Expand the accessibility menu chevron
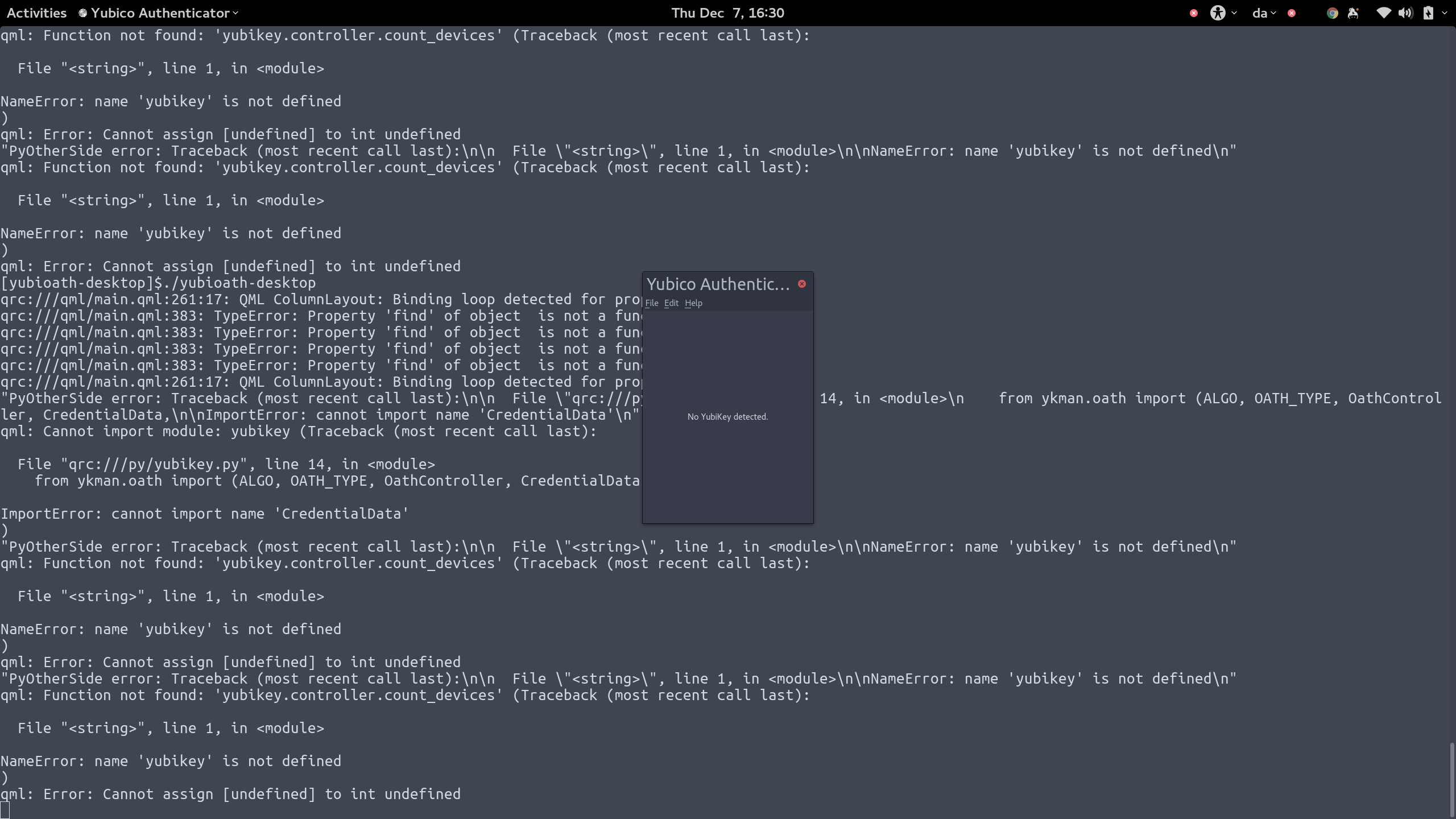 pyautogui.click(x=1234, y=13)
